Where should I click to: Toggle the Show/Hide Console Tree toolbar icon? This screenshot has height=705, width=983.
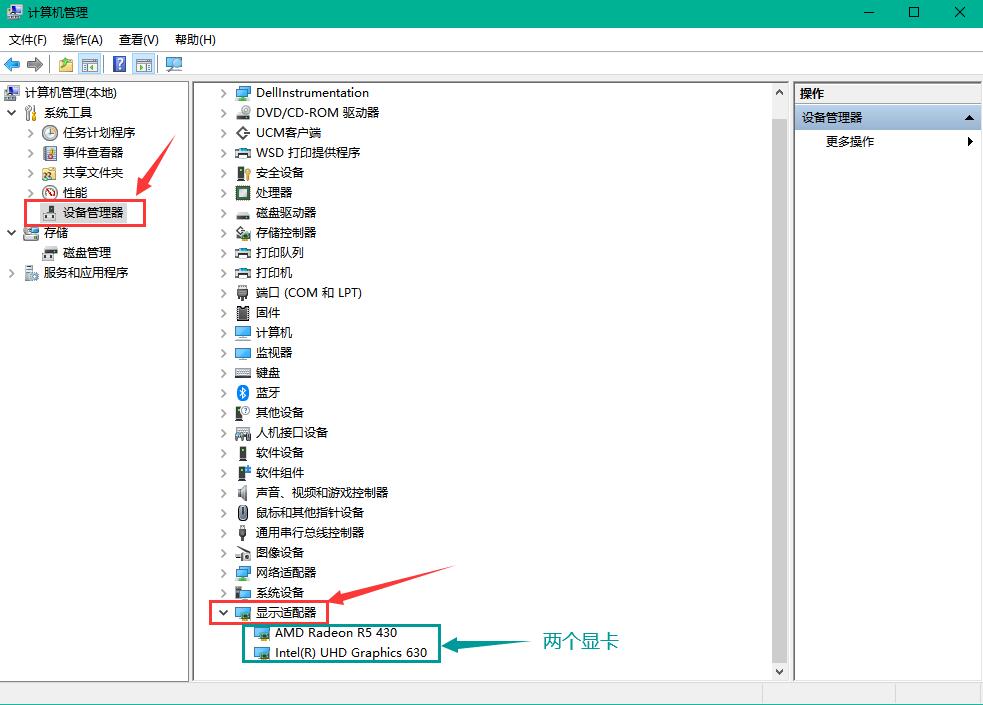tap(90, 64)
